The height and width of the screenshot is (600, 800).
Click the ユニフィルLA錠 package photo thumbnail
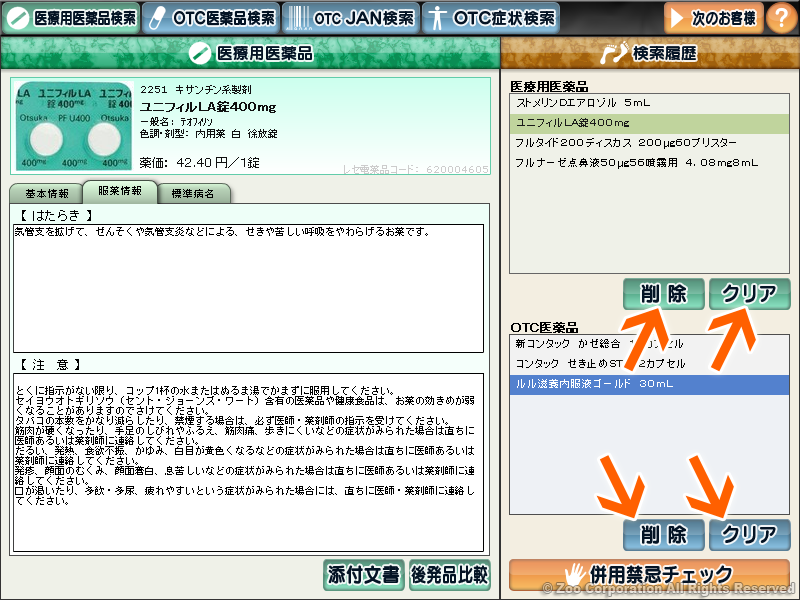click(x=74, y=126)
